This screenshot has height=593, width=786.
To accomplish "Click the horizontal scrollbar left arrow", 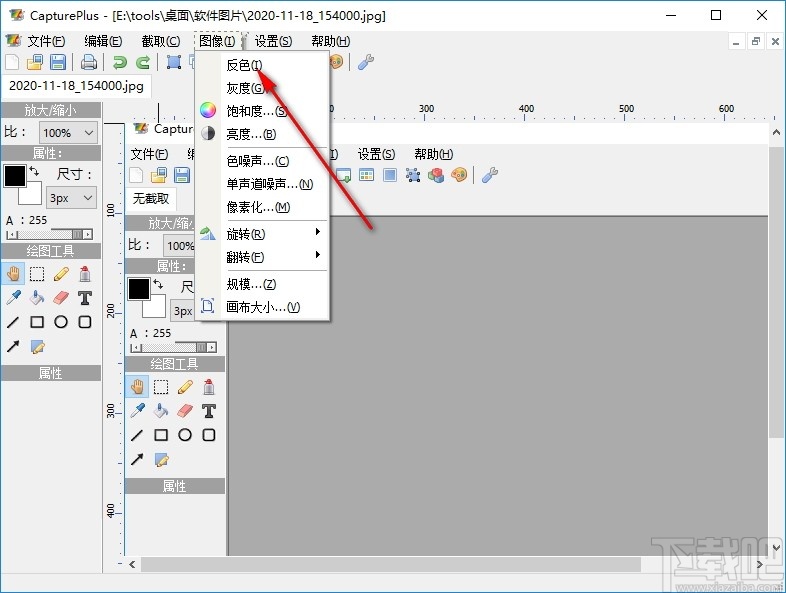I will tap(132, 564).
